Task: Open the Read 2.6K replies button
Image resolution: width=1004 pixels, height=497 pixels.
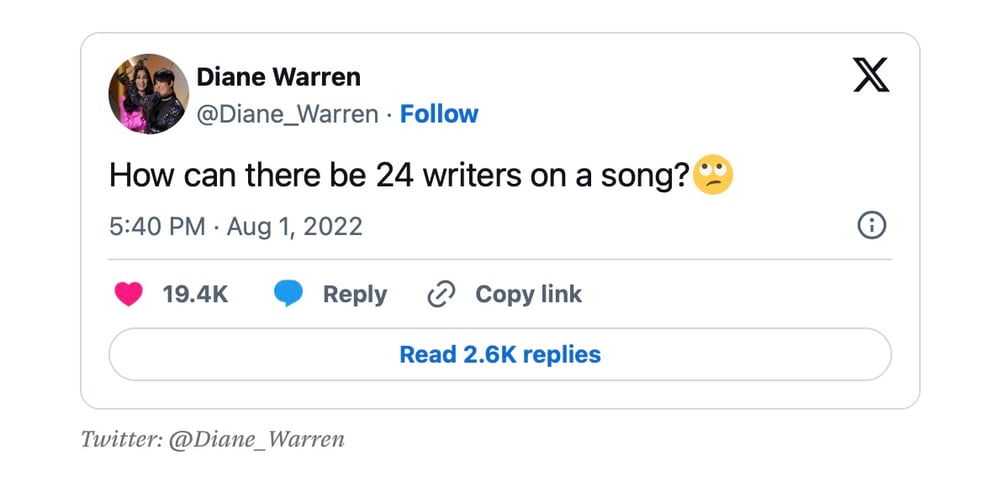Action: pyautogui.click(x=500, y=354)
